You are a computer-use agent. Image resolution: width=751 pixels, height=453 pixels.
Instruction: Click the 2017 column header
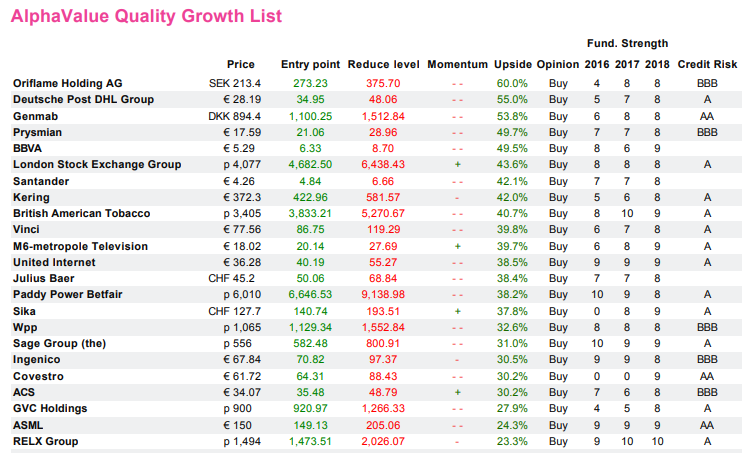click(x=627, y=65)
